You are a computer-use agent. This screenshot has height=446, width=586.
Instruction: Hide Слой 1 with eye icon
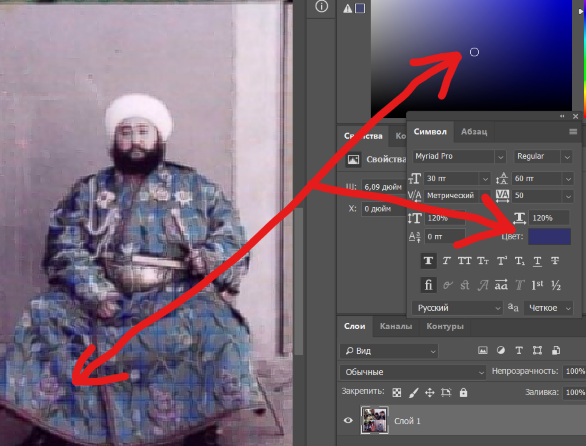click(348, 421)
